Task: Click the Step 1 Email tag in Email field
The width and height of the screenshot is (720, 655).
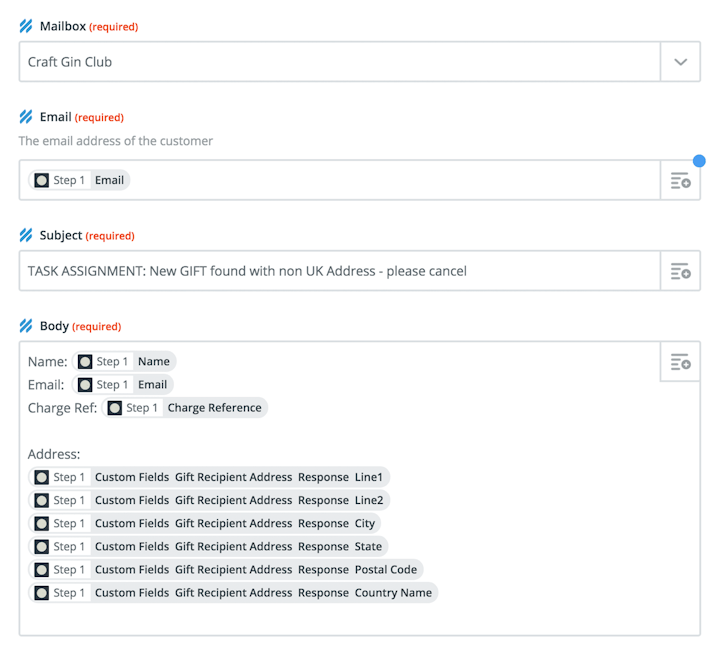Action: [x=80, y=180]
